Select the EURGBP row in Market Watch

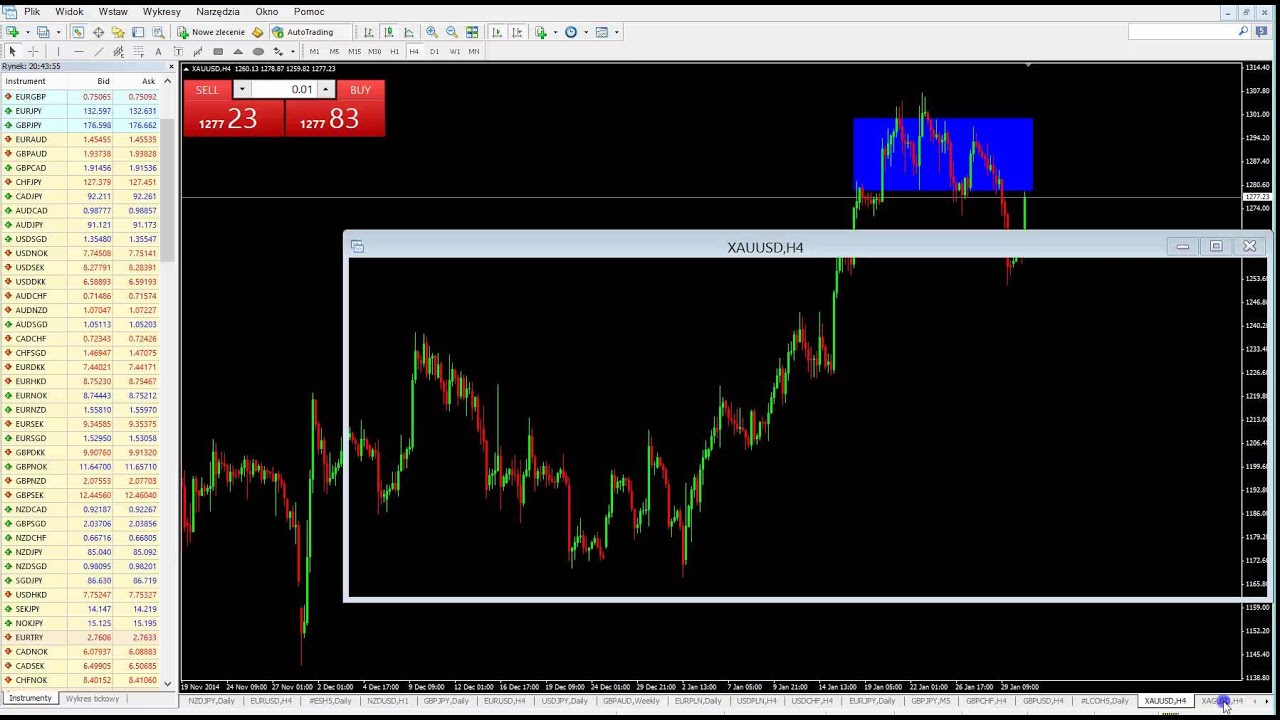80,97
